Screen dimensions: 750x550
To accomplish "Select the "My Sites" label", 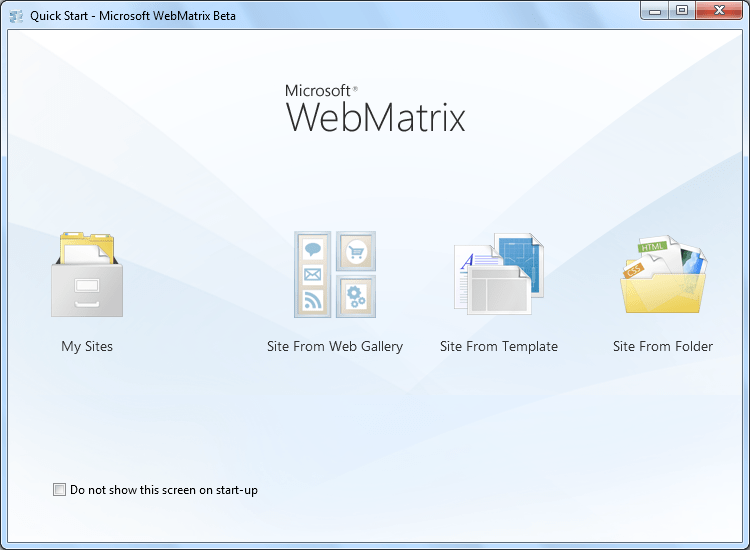I will 87,346.
